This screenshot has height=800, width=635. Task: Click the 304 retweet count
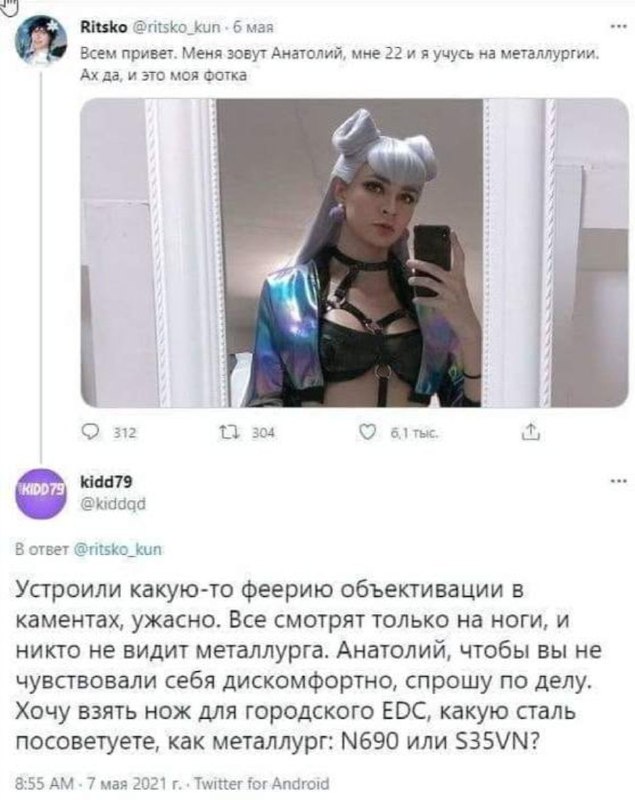[263, 433]
